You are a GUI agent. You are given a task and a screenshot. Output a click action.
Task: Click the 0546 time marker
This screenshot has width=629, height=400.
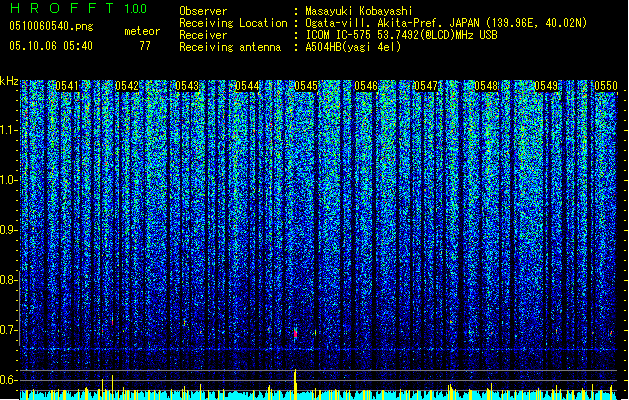(x=366, y=86)
